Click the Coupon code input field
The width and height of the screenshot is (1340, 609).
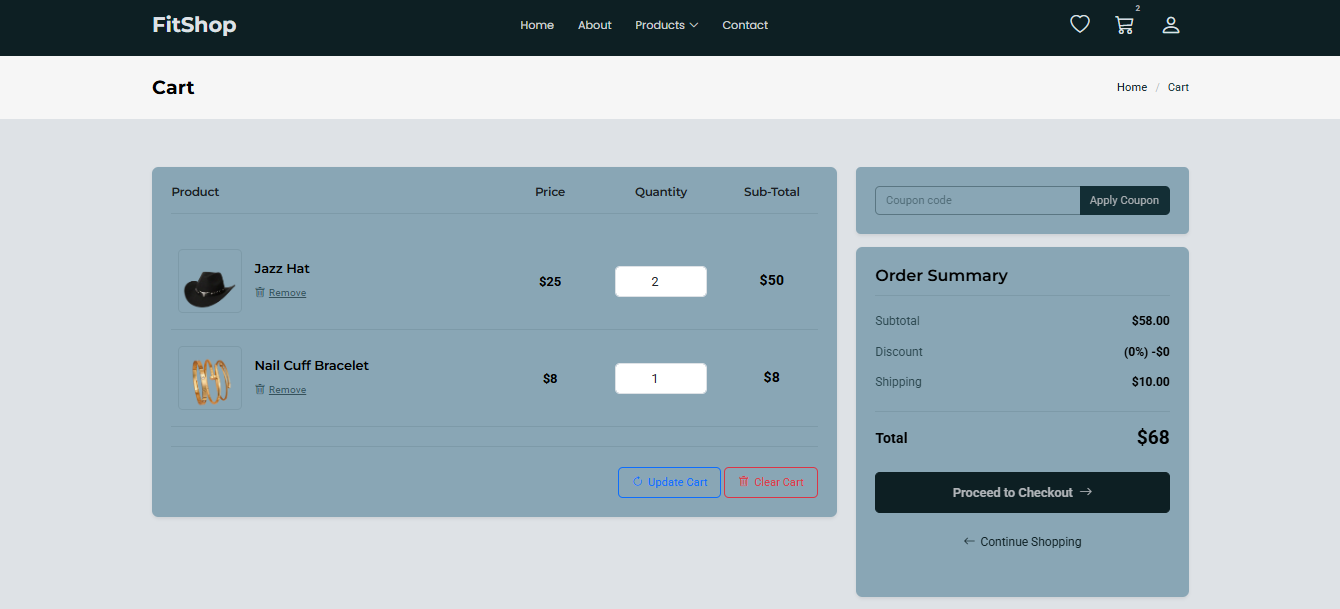click(x=976, y=200)
